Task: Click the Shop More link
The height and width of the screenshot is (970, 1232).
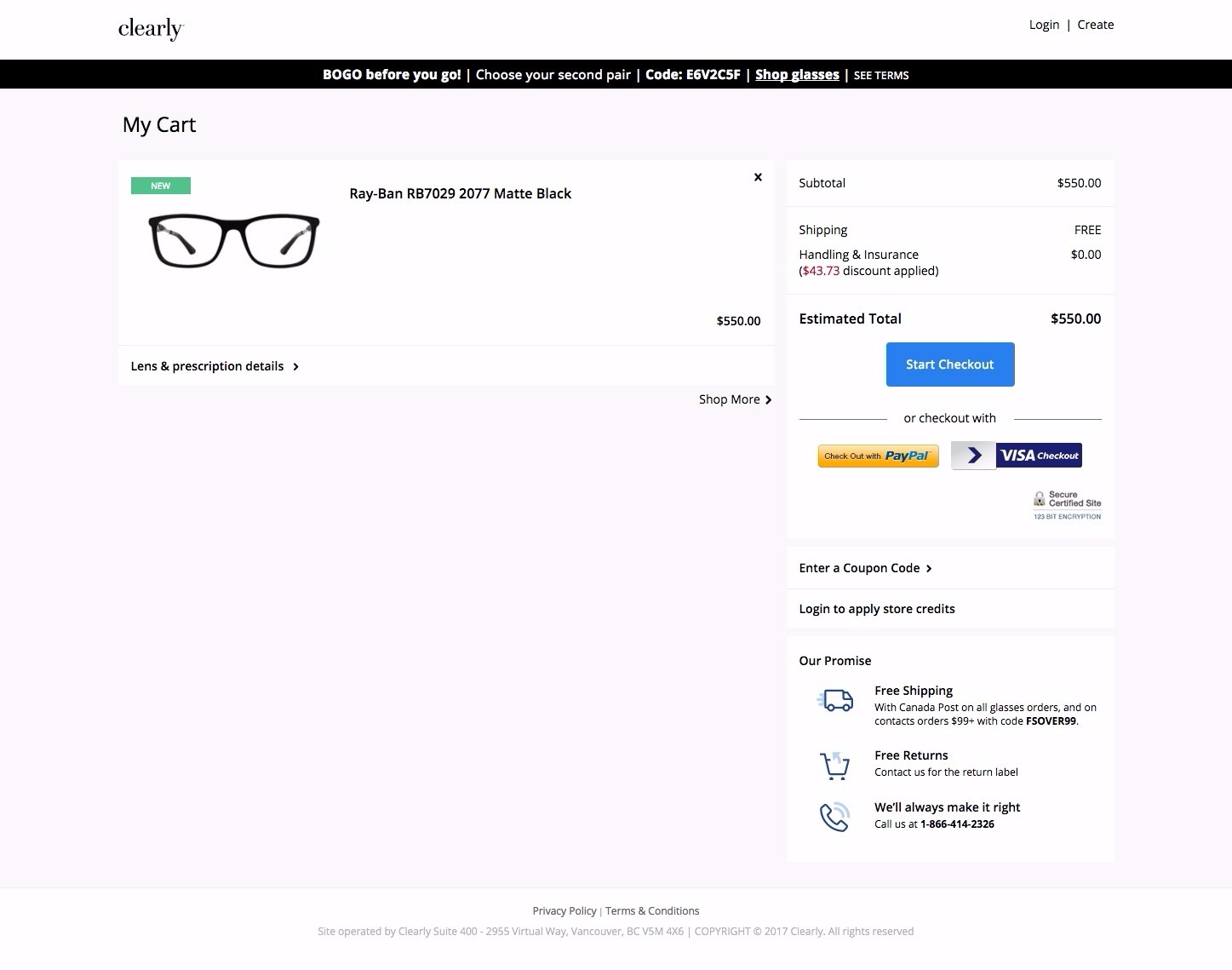Action: pos(736,399)
